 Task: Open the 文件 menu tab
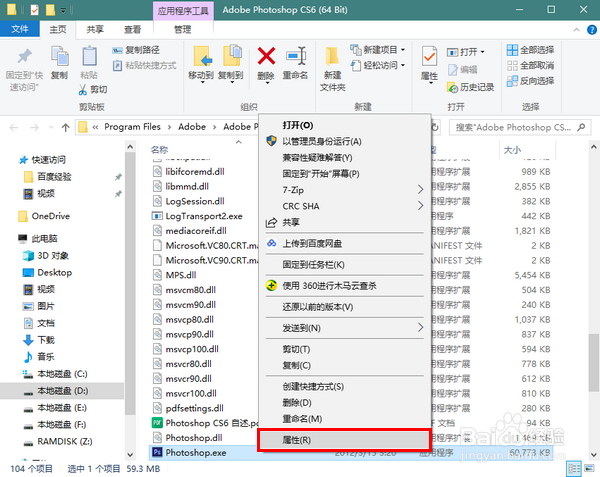[x=20, y=29]
